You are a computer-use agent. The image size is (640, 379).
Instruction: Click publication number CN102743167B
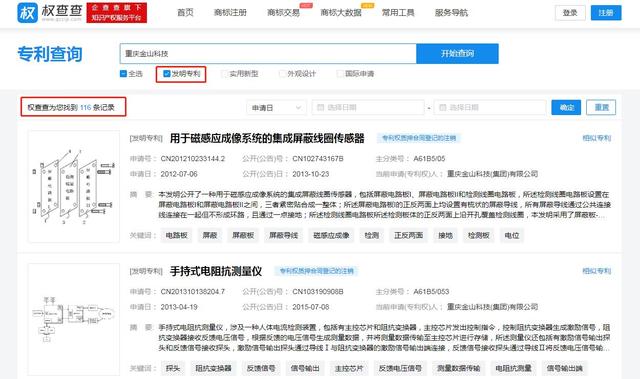point(318,159)
